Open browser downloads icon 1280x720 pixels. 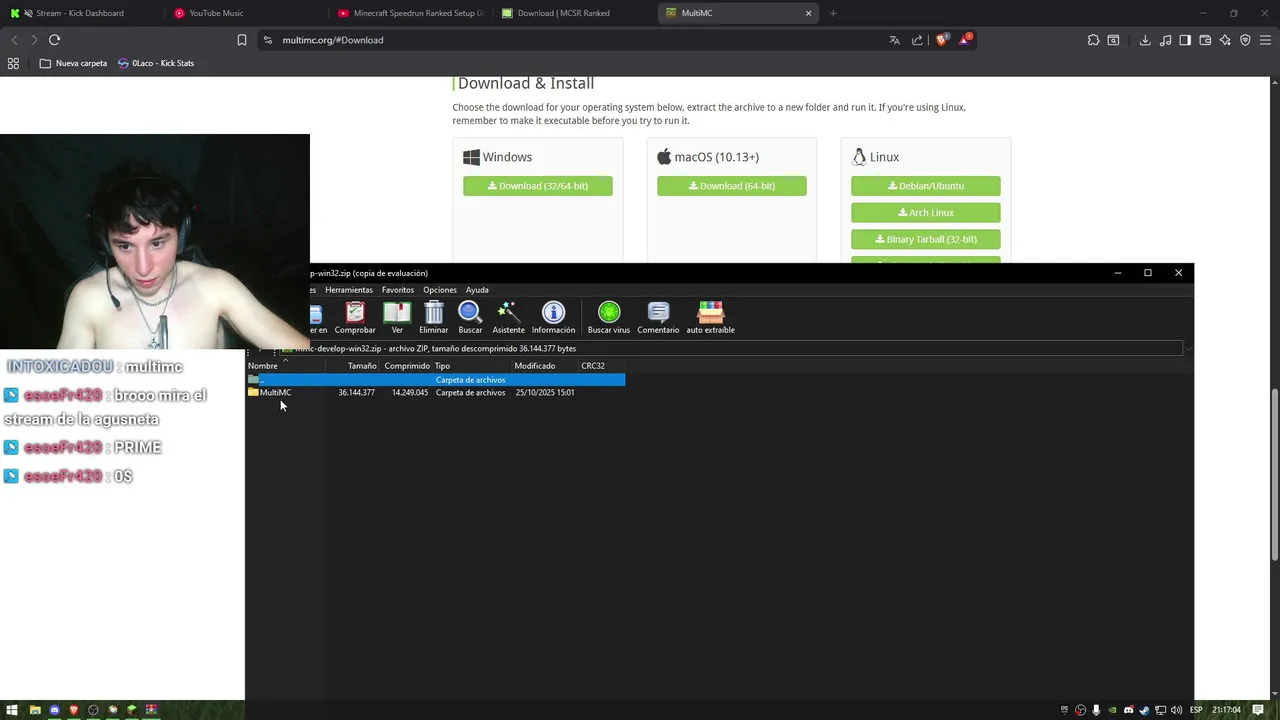[x=1145, y=40]
